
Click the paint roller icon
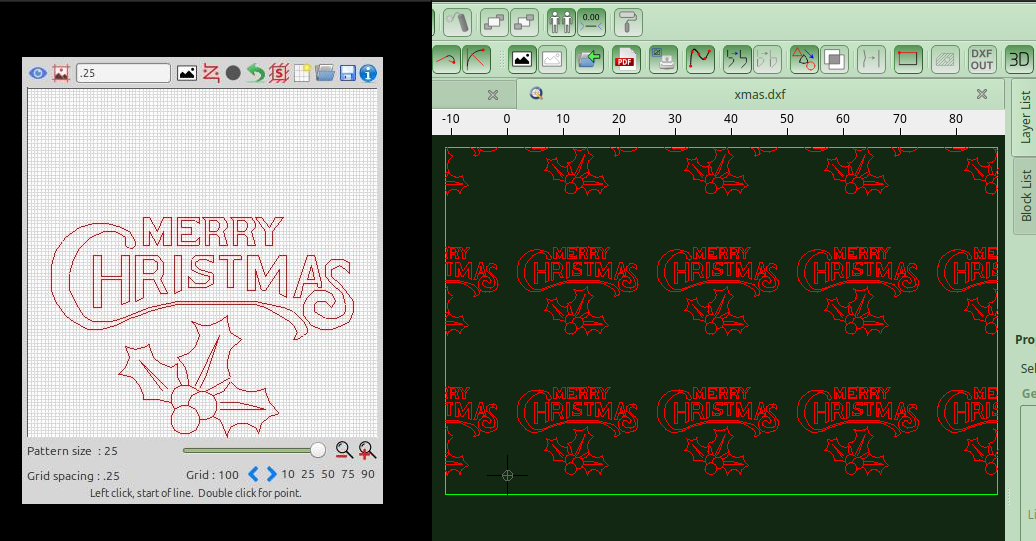click(628, 22)
